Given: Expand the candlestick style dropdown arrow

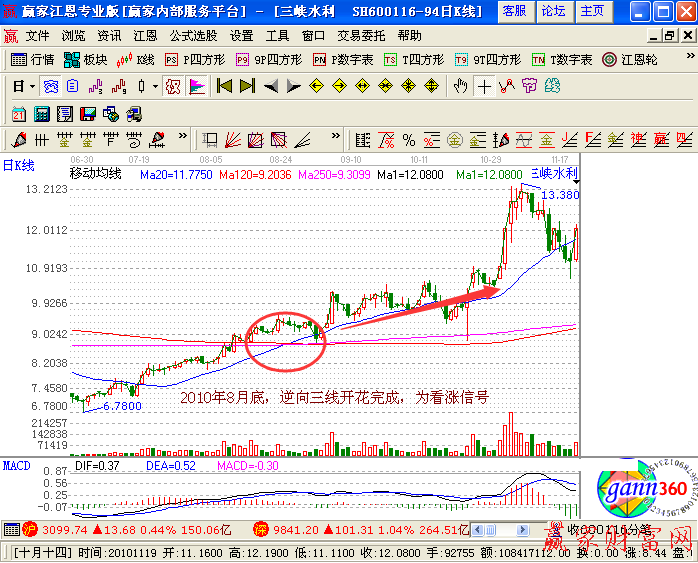Looking at the screenshot, I should click(155, 86).
